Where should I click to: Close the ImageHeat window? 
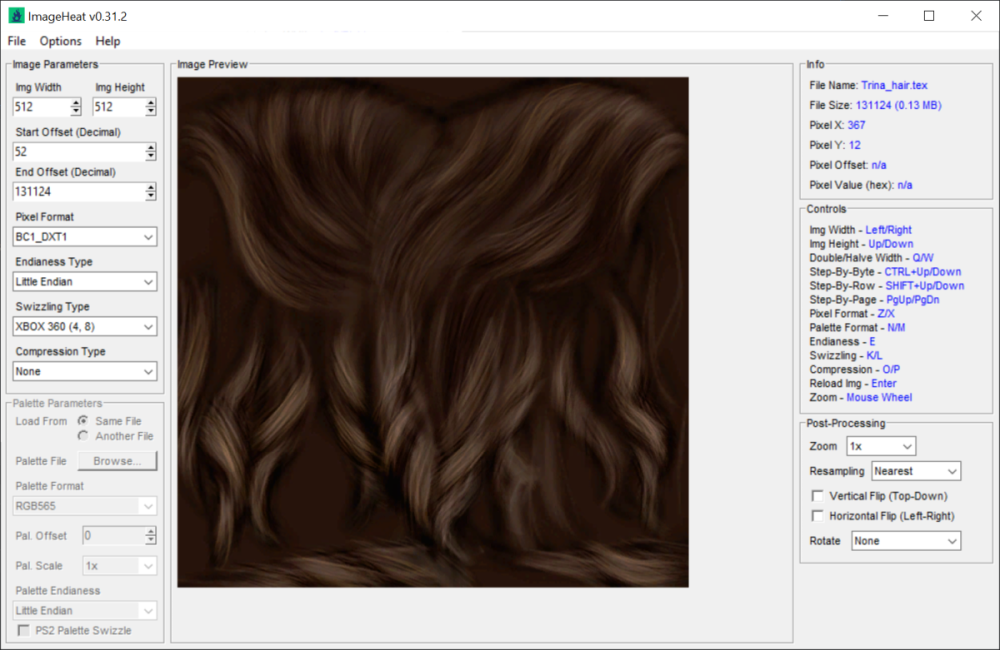coord(976,16)
